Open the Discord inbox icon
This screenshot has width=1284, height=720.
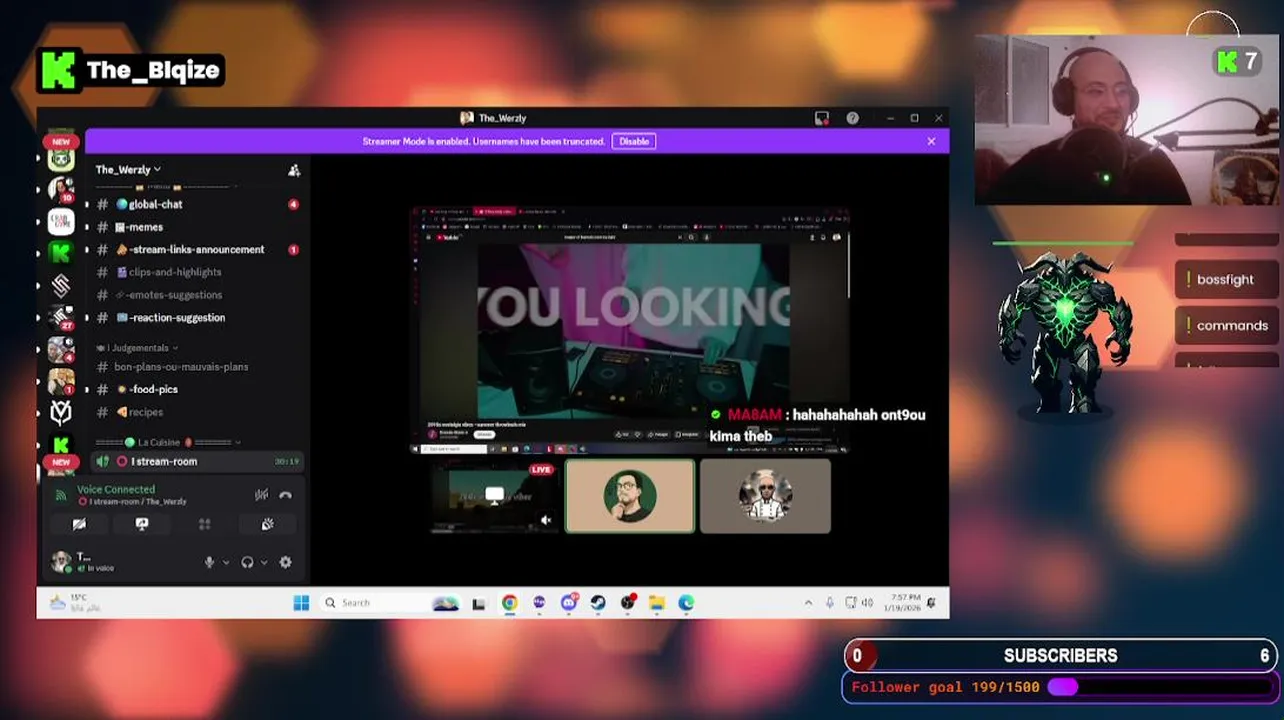click(x=822, y=118)
